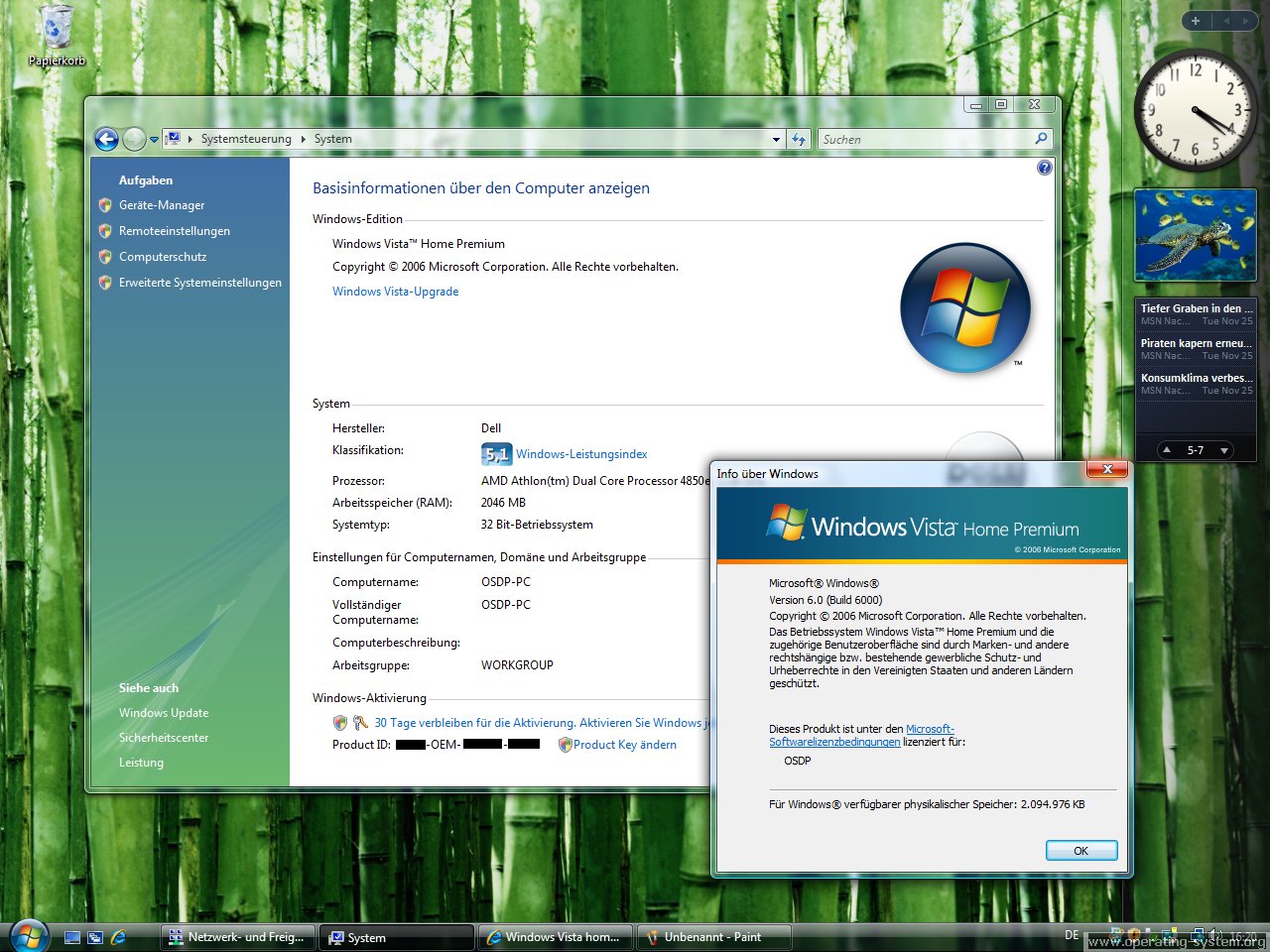
Task: Click the refresh icon beside the address bar
Action: click(x=799, y=139)
